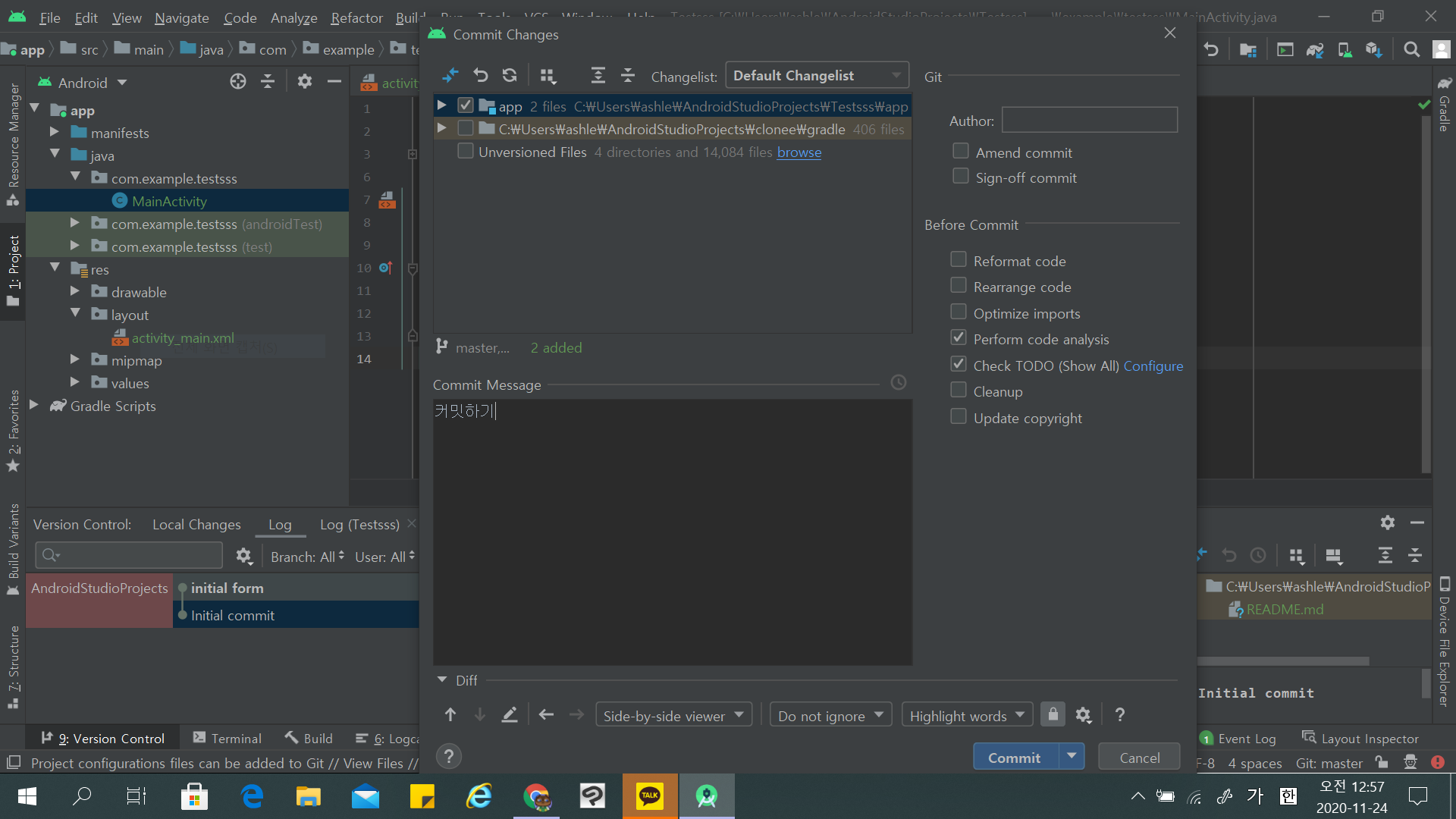Click edit source pencil icon in Diff
1456x819 pixels.
[x=510, y=714]
